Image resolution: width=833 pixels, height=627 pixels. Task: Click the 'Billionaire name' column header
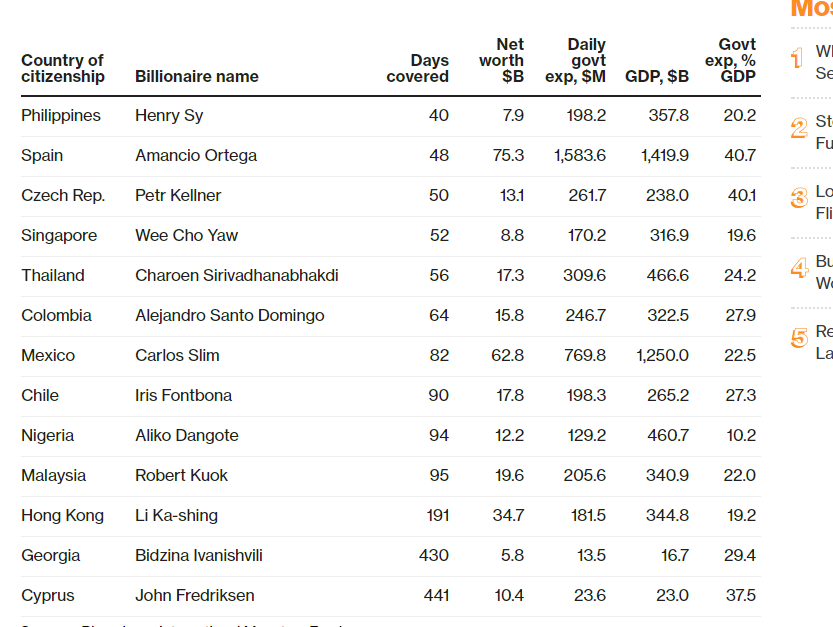196,76
